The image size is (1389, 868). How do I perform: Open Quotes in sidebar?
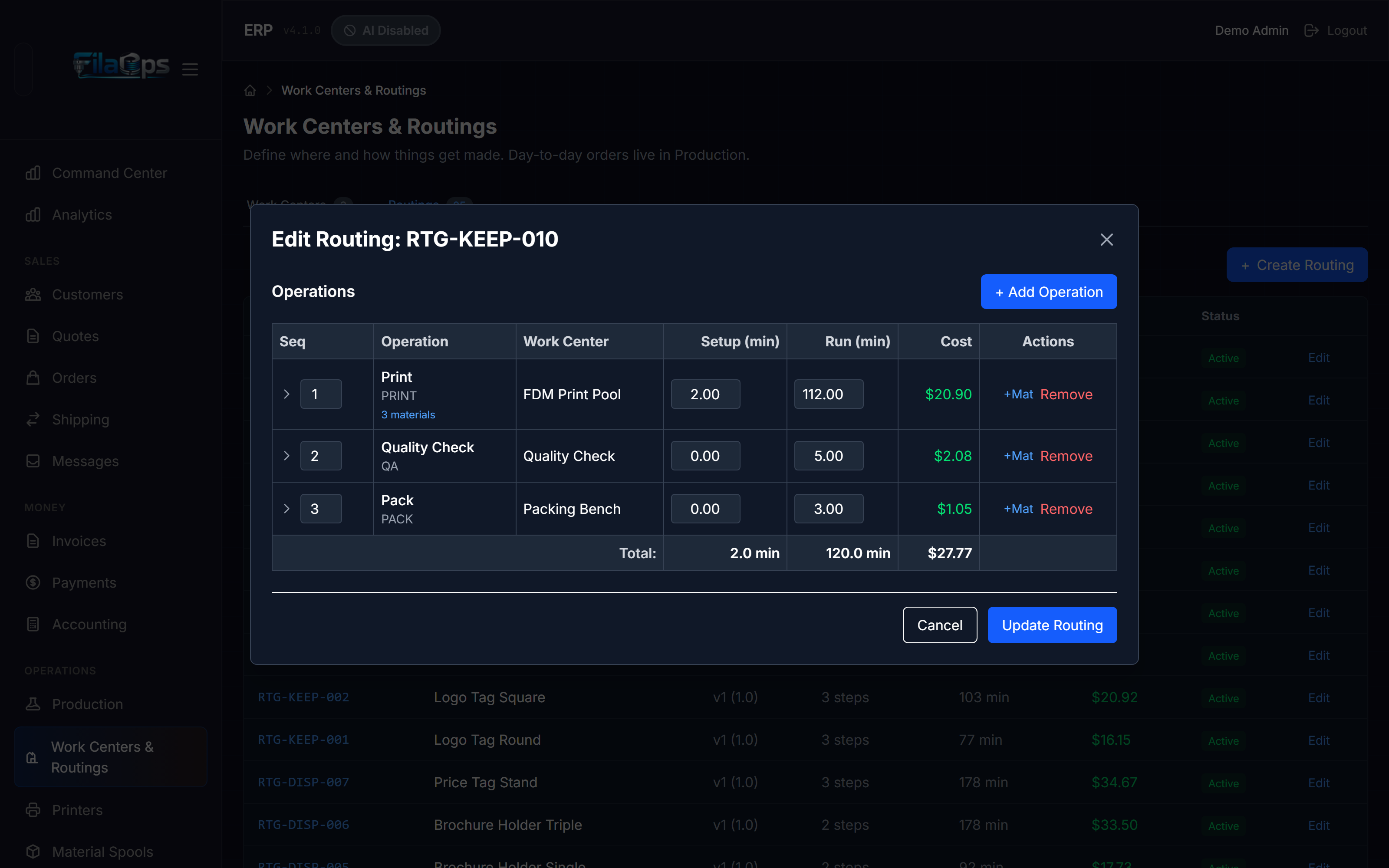point(75,336)
